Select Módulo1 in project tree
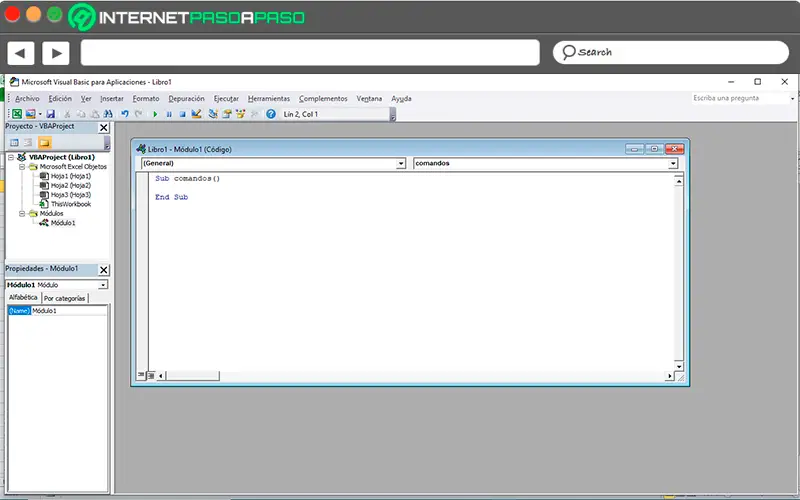Viewport: 800px width, 500px height. [x=62, y=223]
